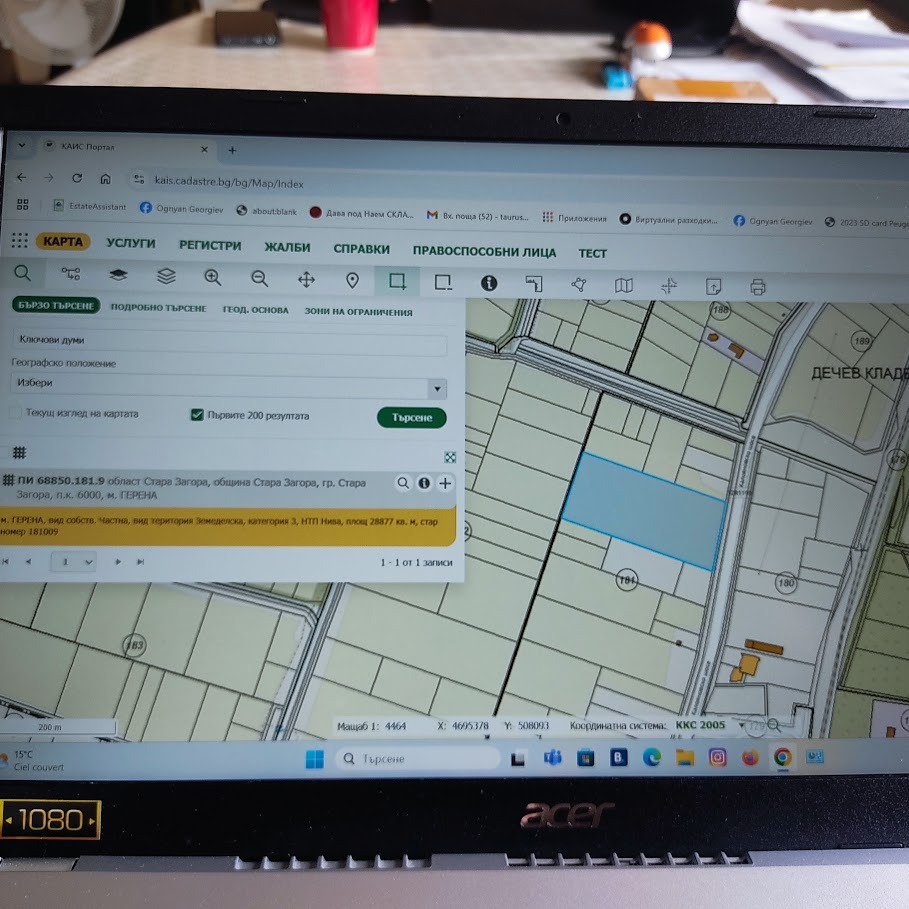Toggle the rectangle selection tool
Viewport: 909px width, 909px height.
[397, 281]
